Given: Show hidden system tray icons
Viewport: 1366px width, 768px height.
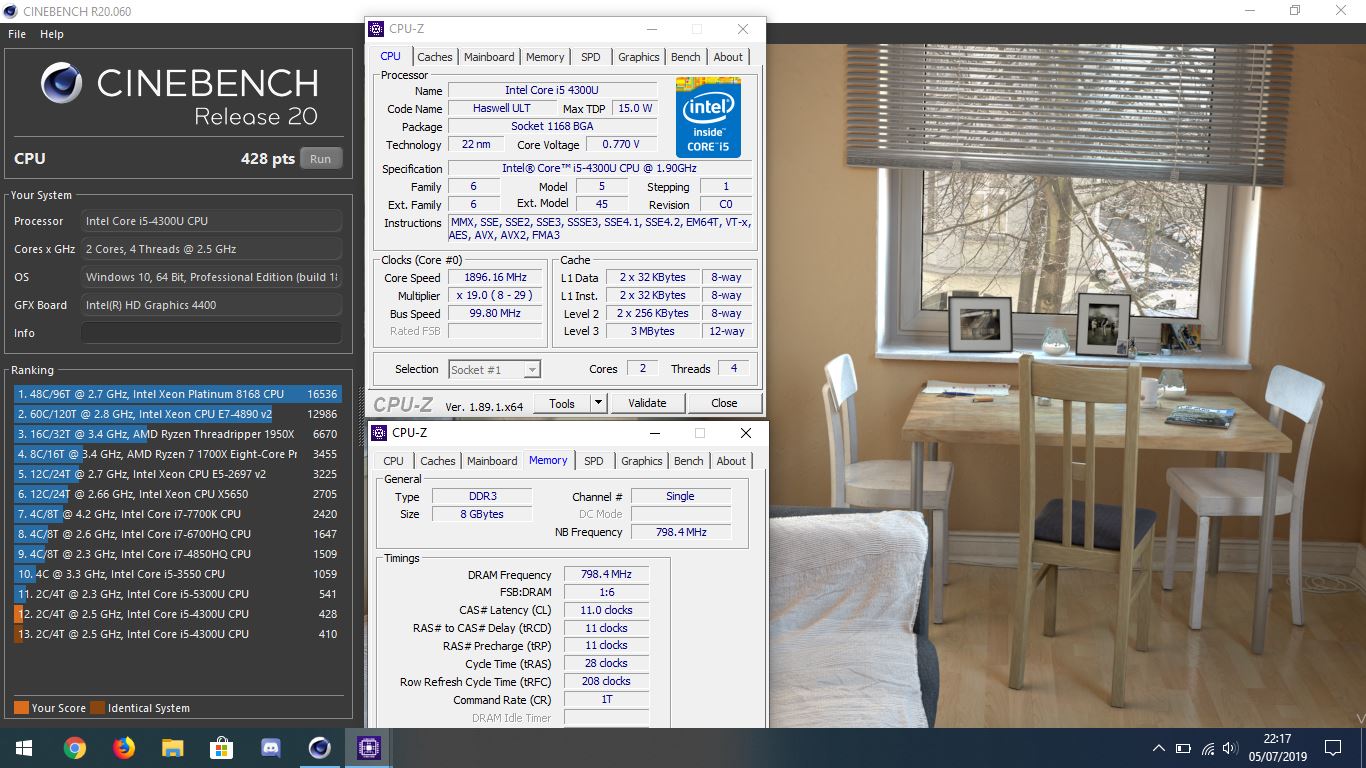Looking at the screenshot, I should coord(1159,748).
